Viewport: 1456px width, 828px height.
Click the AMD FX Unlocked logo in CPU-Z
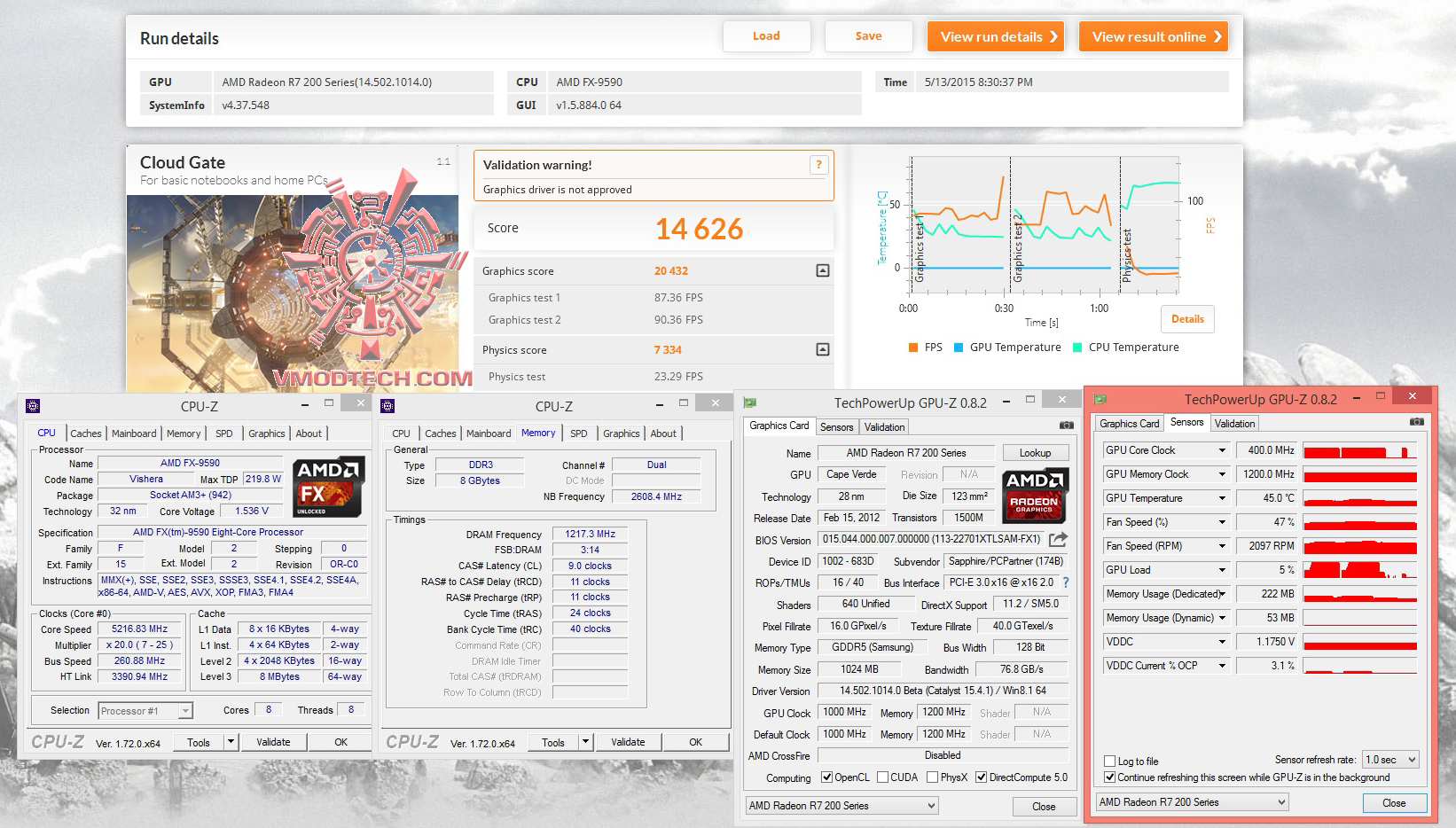329,486
